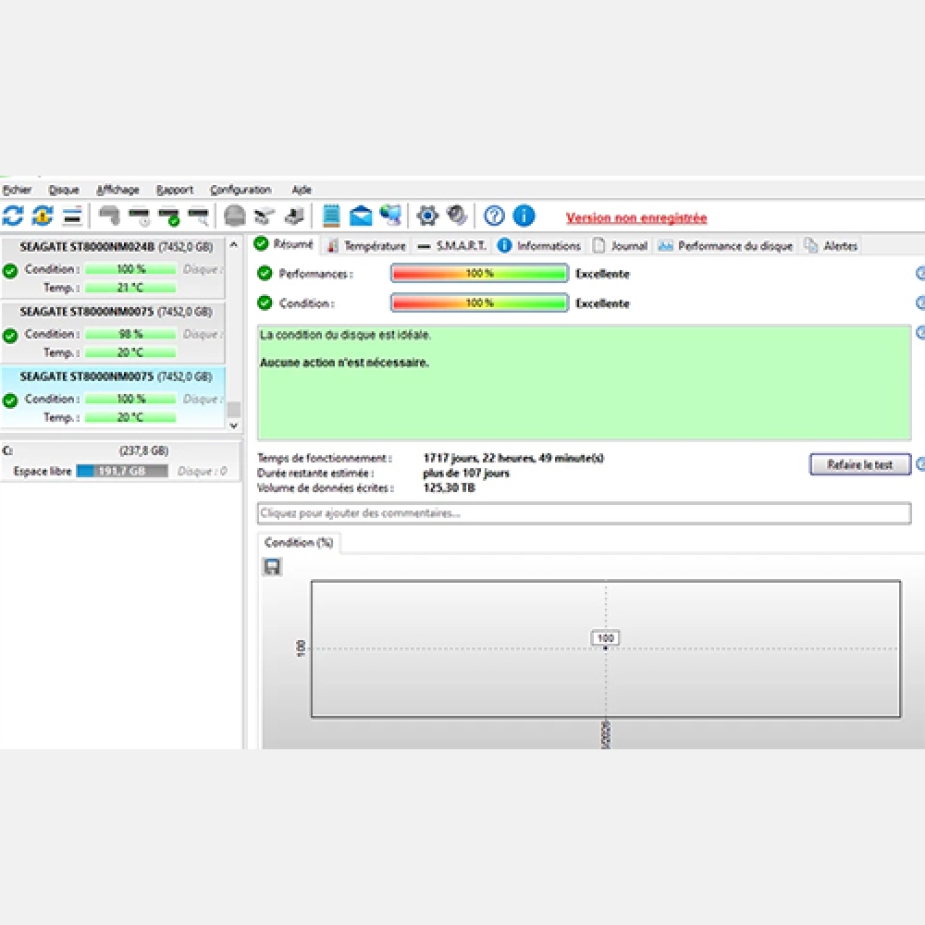Click the scanner-like device toolbar icon
This screenshot has height=925, width=925.
(x=264, y=217)
